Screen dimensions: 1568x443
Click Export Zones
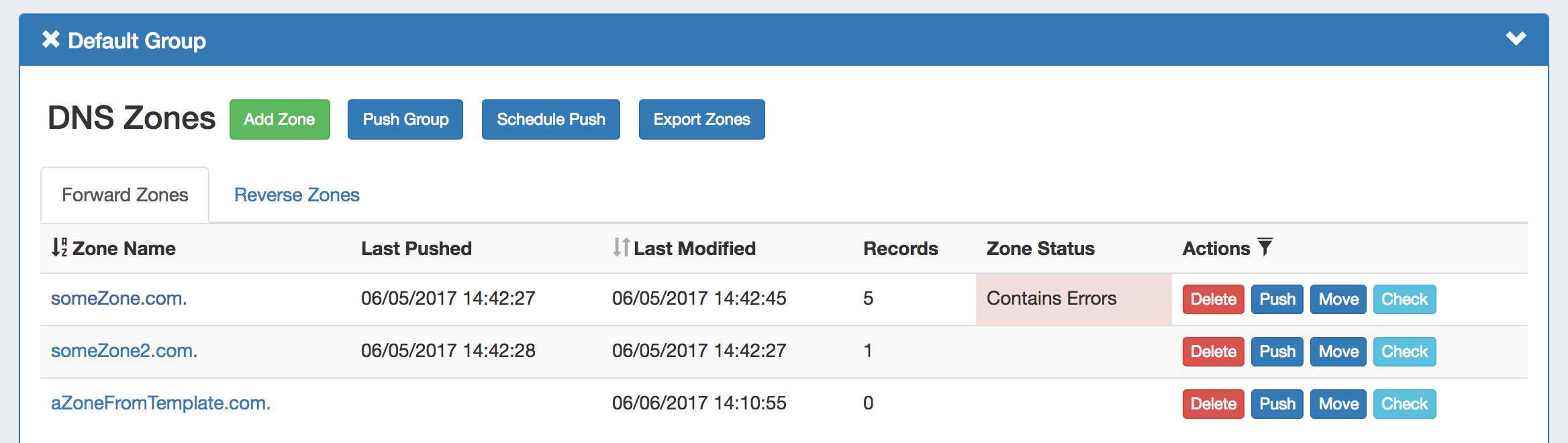[701, 119]
